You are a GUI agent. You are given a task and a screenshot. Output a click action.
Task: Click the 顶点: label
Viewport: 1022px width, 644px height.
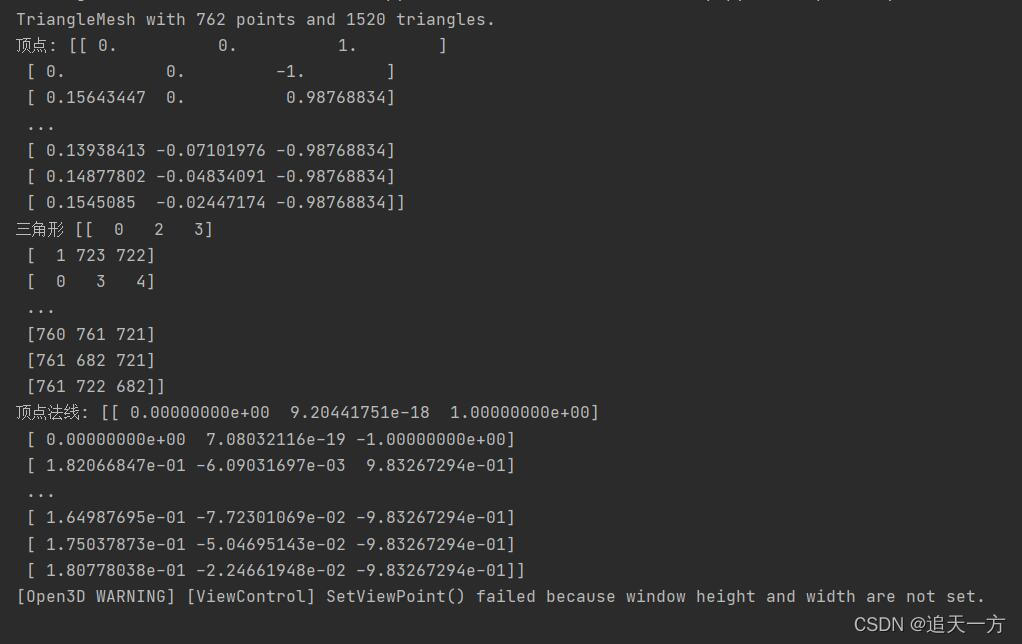[x=37, y=45]
